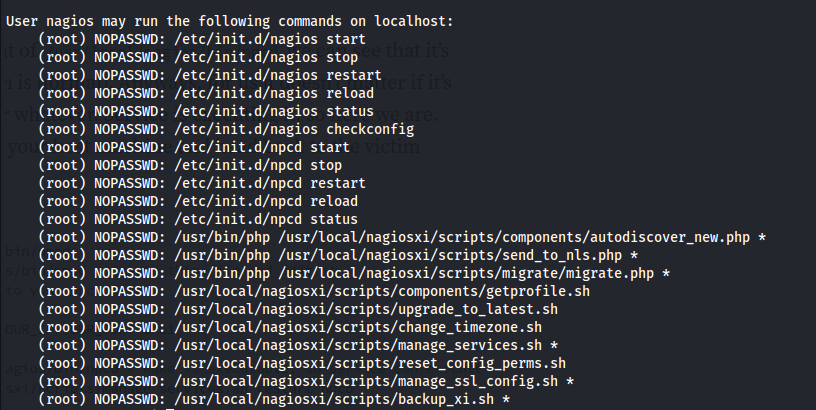Select the manage_services.sh entry

pyautogui.click(x=298, y=345)
